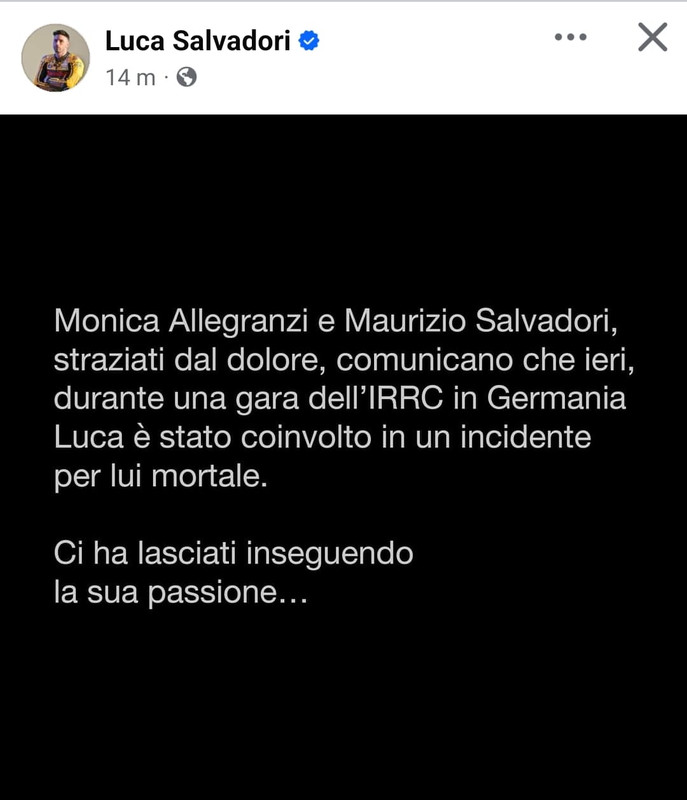Screen dimensions: 687x800
Task: Click the word "IRRC" in the announcement
Action: 405,398
